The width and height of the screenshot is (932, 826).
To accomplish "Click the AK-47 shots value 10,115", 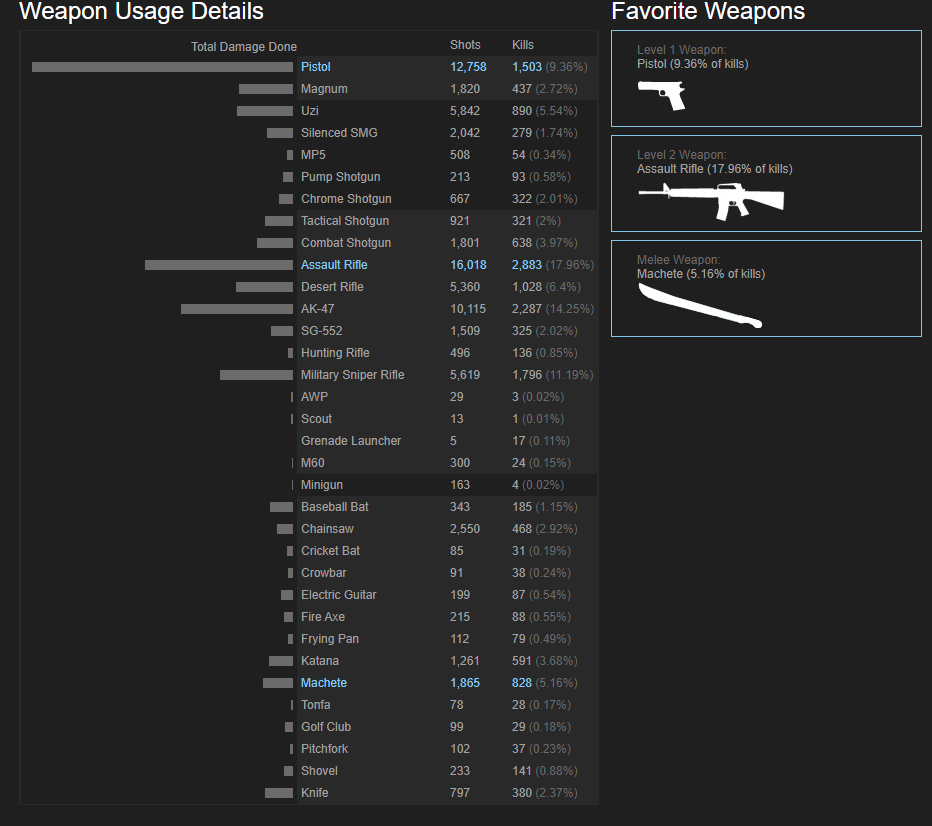I will pyautogui.click(x=468, y=308).
